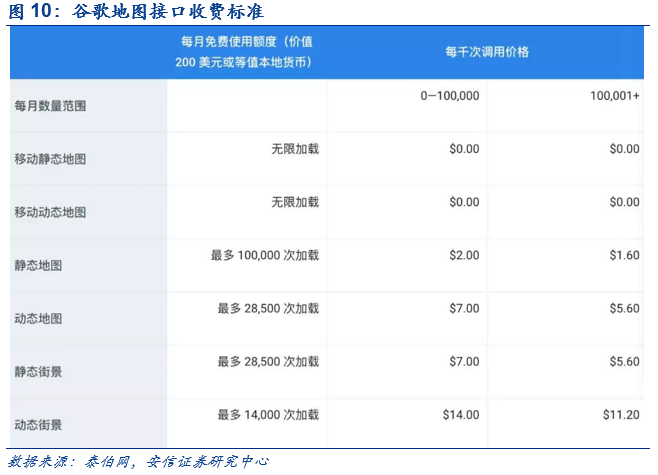The width and height of the screenshot is (658, 475).
Task: Click the row label 静态街景
Action: pos(38,372)
